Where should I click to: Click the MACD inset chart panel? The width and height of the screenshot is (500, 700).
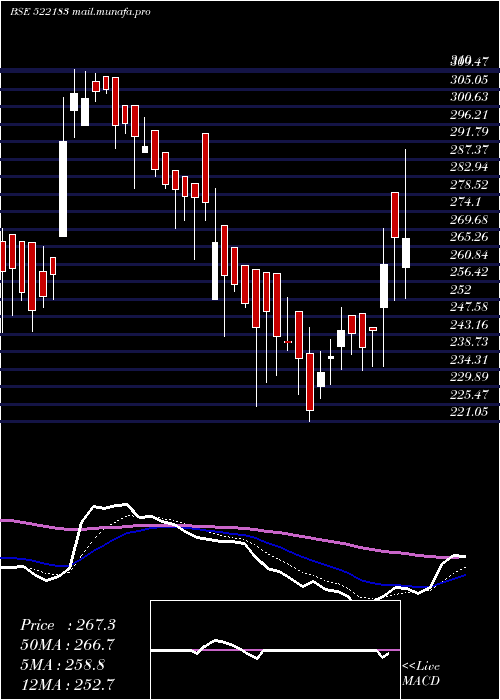275,650
